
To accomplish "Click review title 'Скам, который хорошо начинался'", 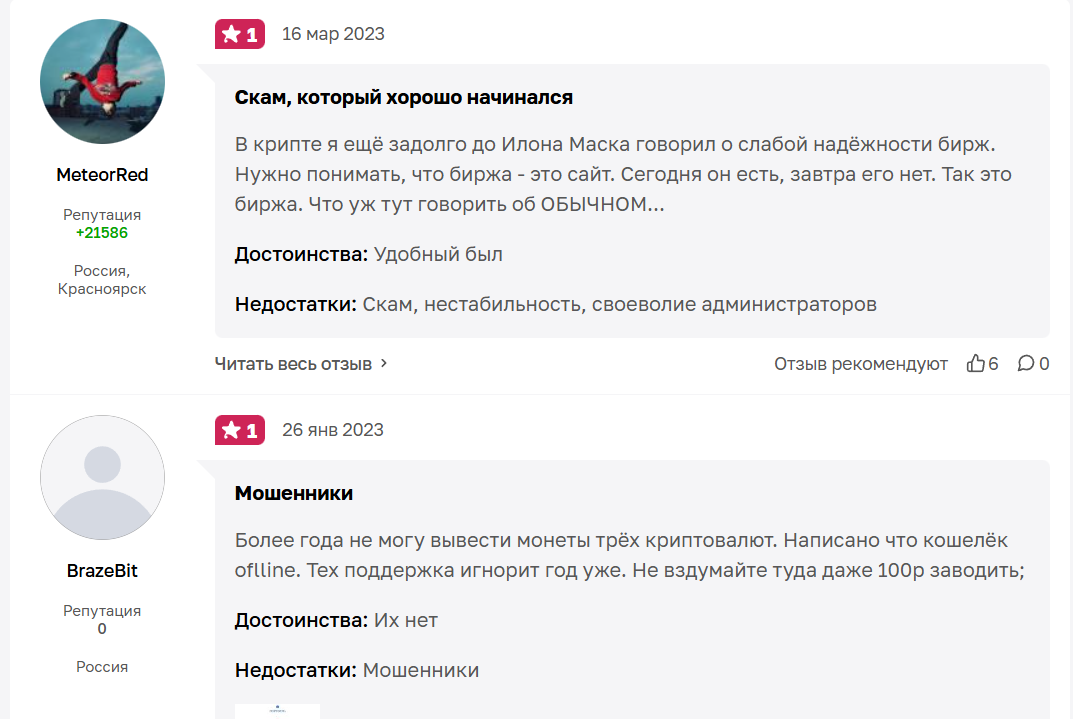I will click(x=404, y=98).
